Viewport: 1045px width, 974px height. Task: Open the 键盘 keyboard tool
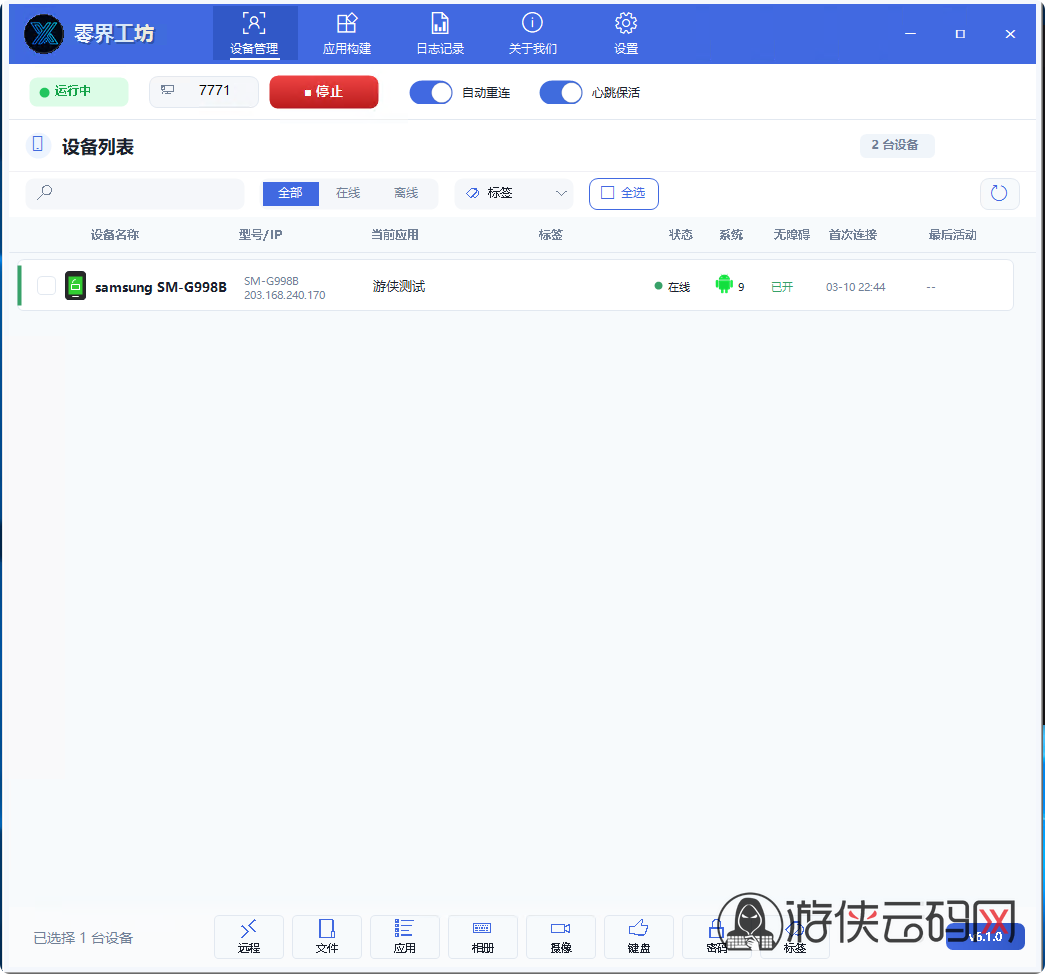pyautogui.click(x=639, y=937)
